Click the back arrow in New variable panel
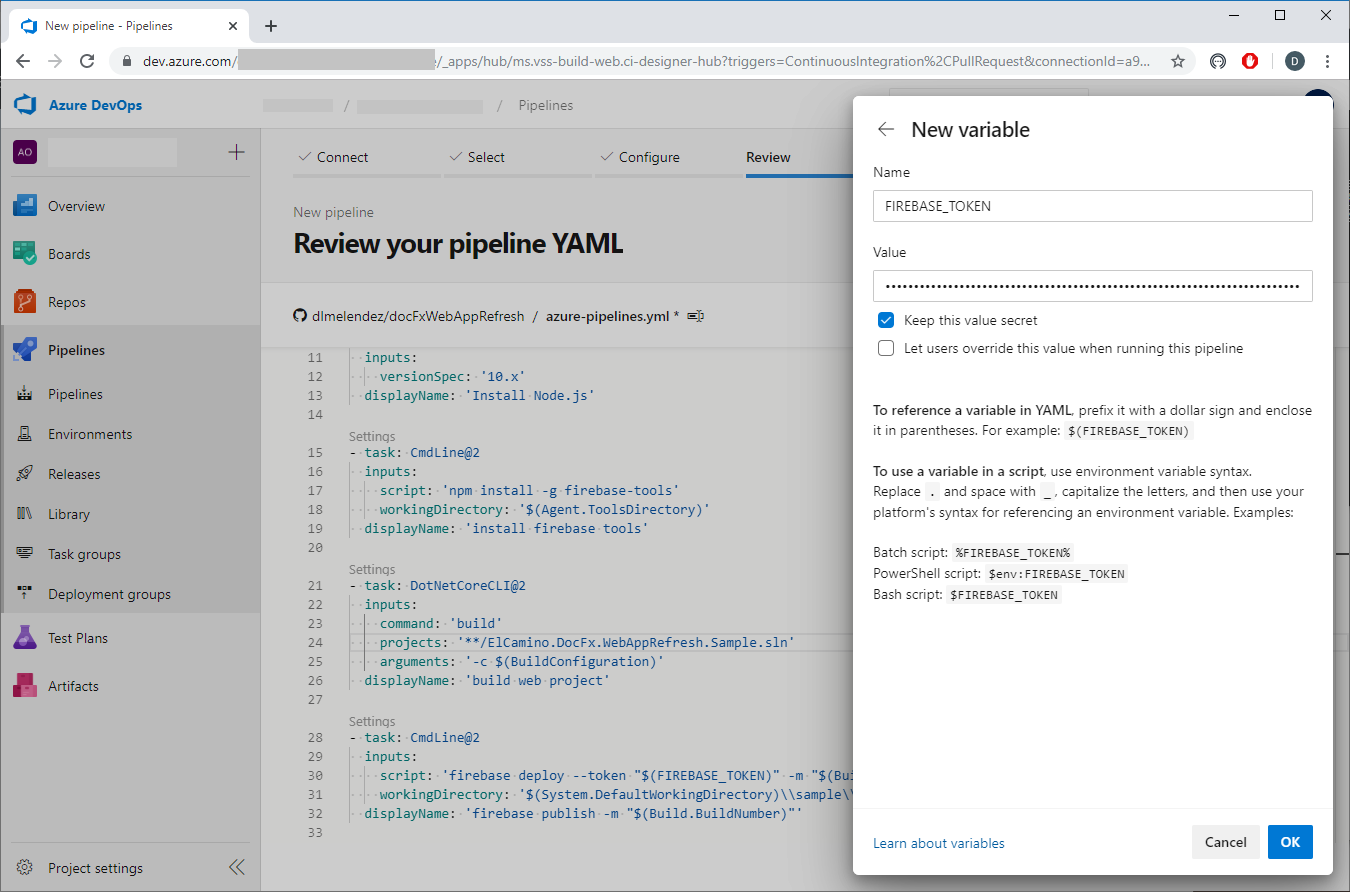This screenshot has width=1350, height=892. click(x=885, y=130)
